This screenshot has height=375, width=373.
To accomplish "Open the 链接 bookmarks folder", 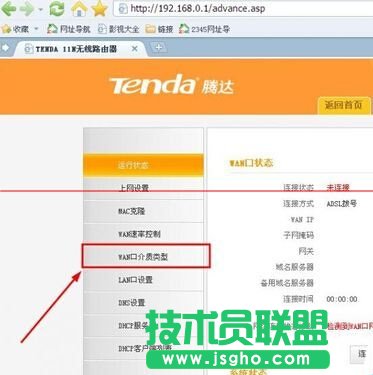I will pos(159,29).
